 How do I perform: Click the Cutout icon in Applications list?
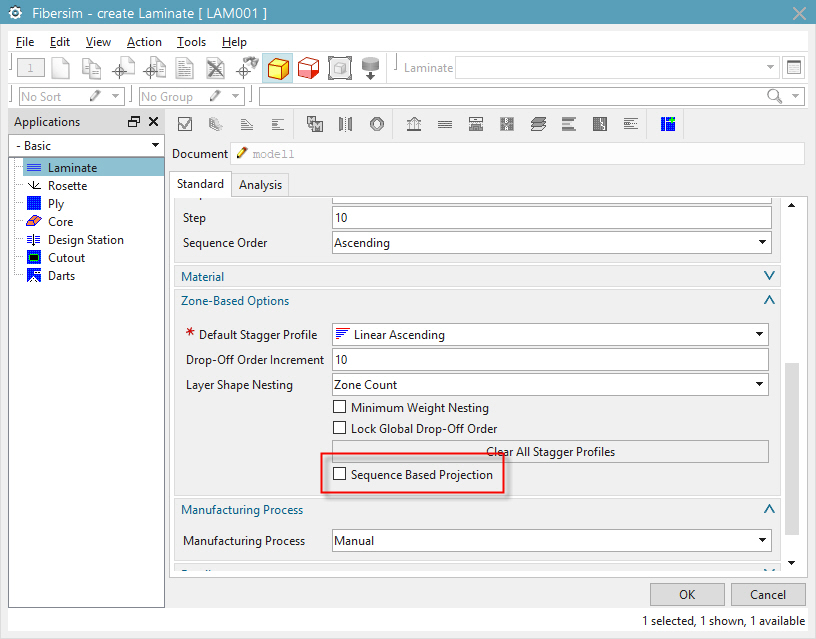tap(34, 258)
